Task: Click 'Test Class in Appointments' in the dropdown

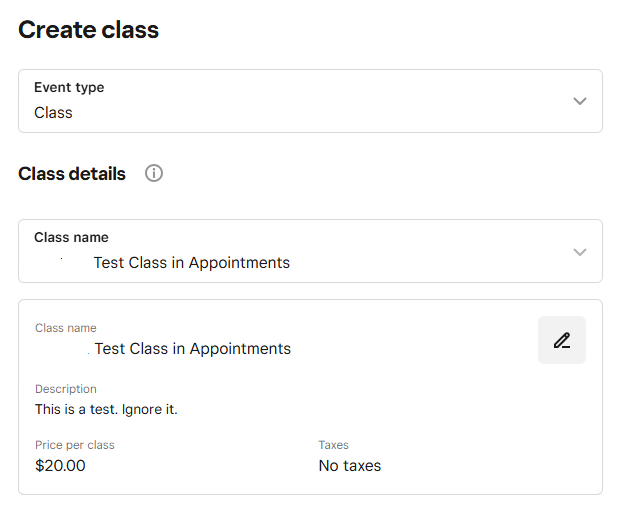Action: [192, 263]
